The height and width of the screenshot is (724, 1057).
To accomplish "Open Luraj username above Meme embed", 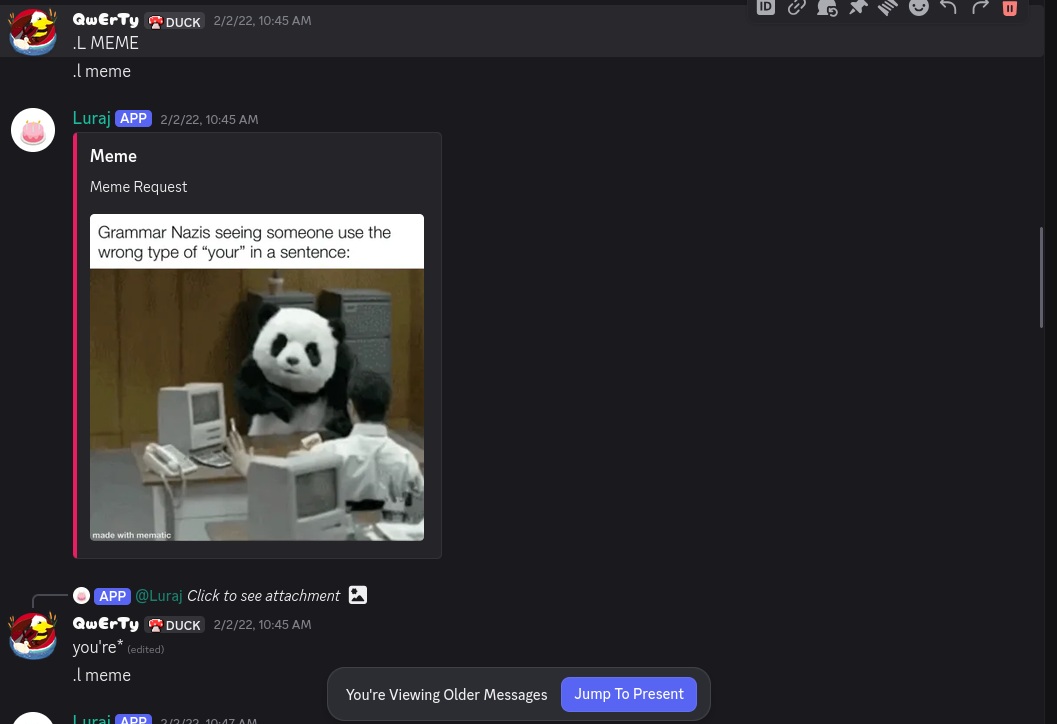I will [x=92, y=119].
